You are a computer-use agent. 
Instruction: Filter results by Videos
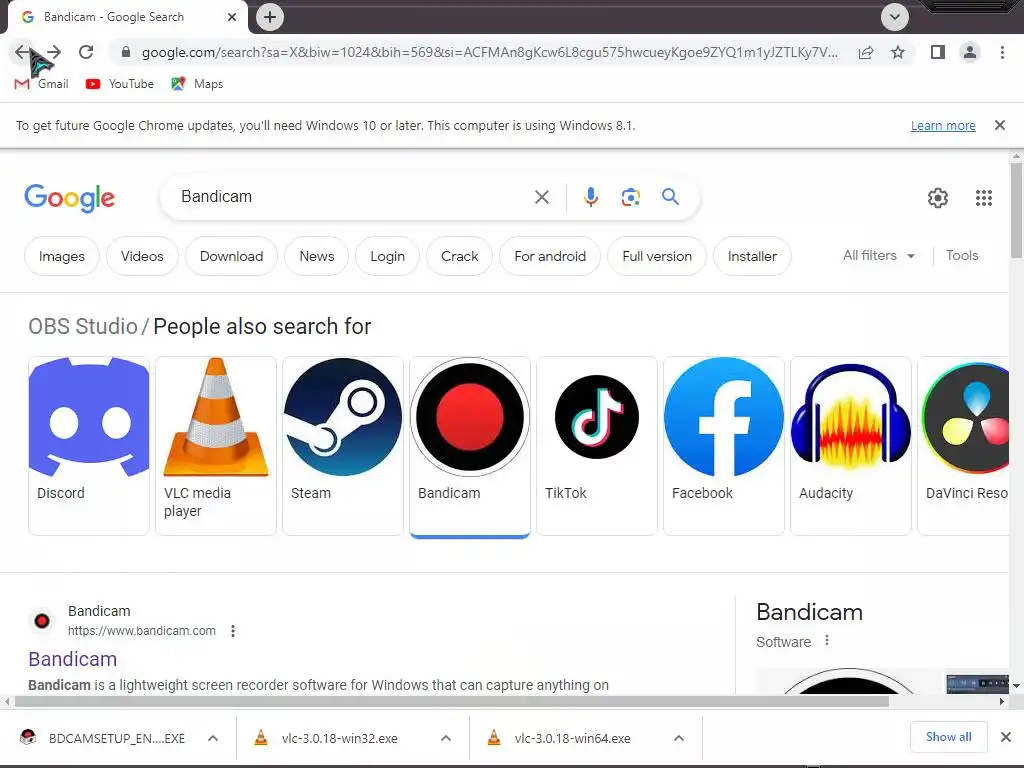(x=142, y=257)
